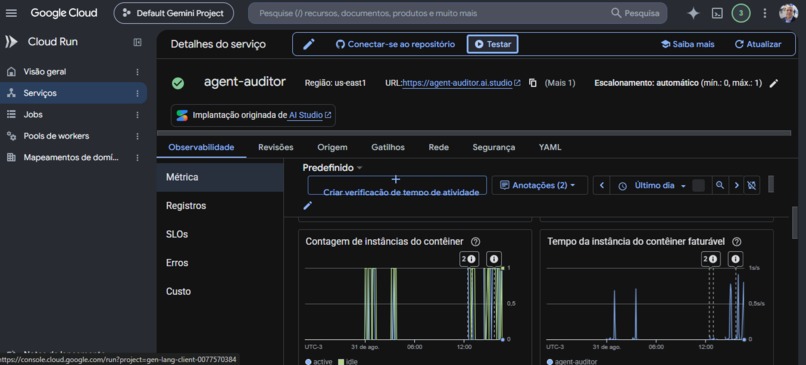
Task: Open Gemini AI sparkle assistant
Action: pos(693,13)
